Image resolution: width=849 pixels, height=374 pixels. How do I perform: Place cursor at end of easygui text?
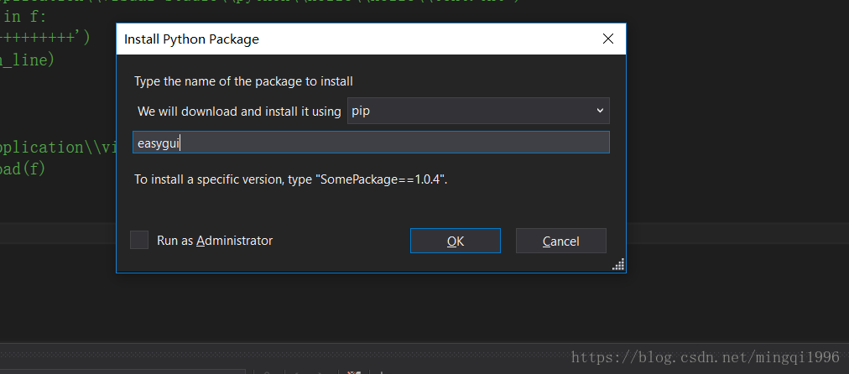click(180, 143)
